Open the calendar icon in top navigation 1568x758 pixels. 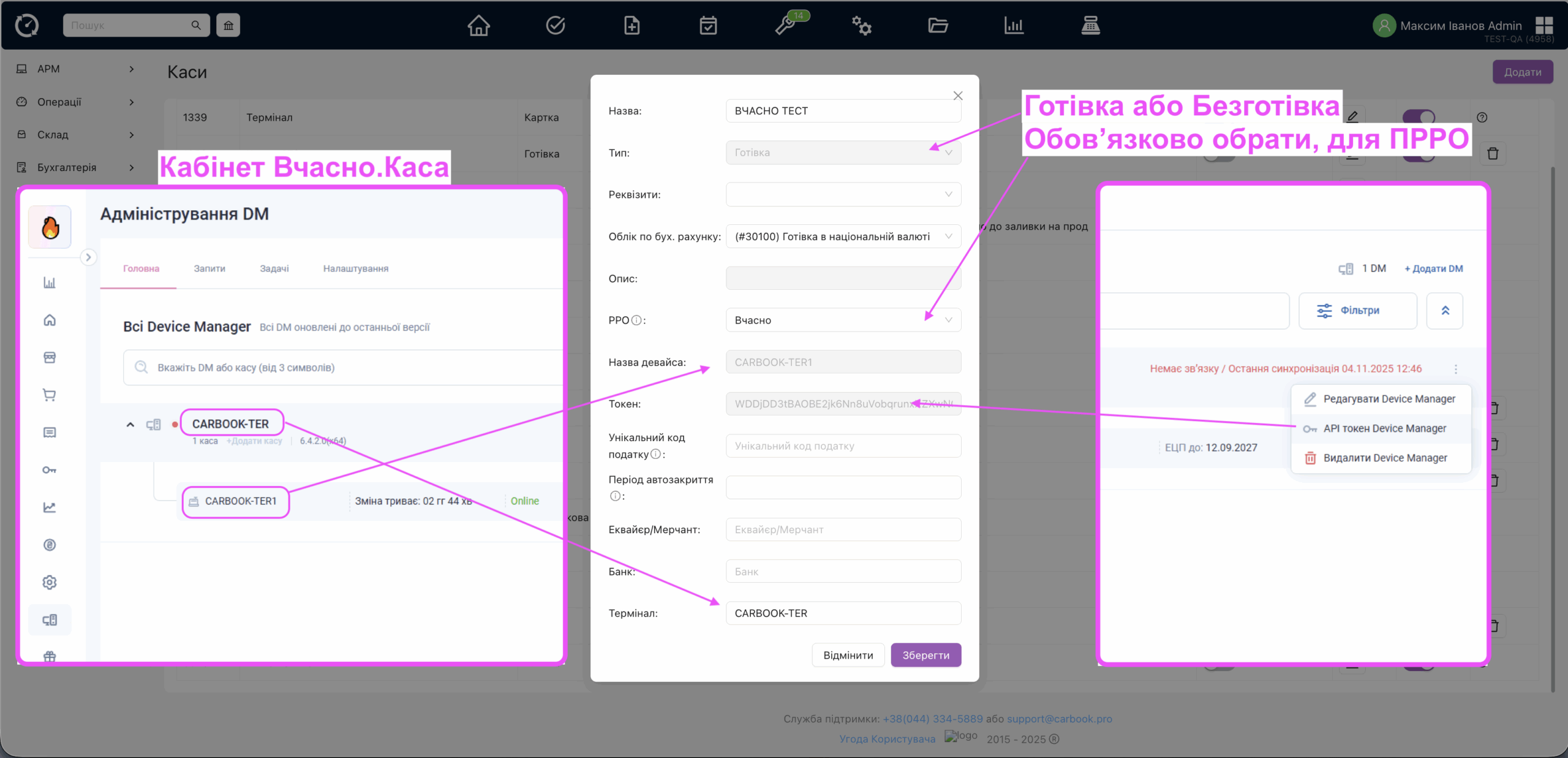tap(708, 26)
